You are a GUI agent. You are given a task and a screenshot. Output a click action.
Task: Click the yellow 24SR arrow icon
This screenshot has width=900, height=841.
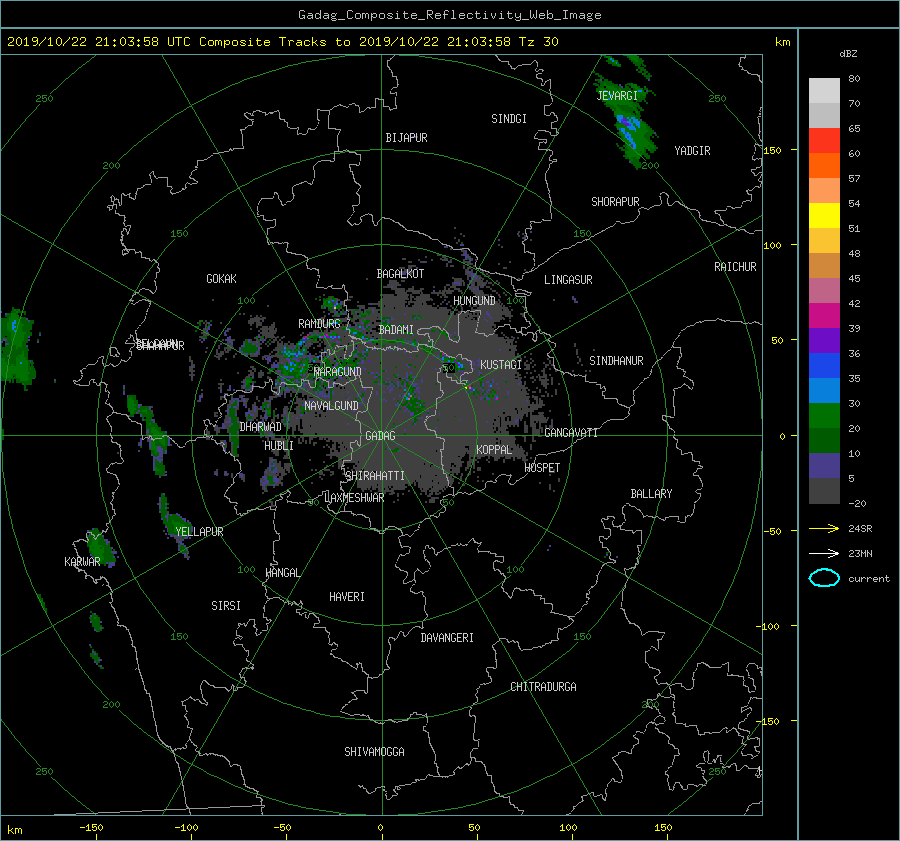[x=824, y=528]
